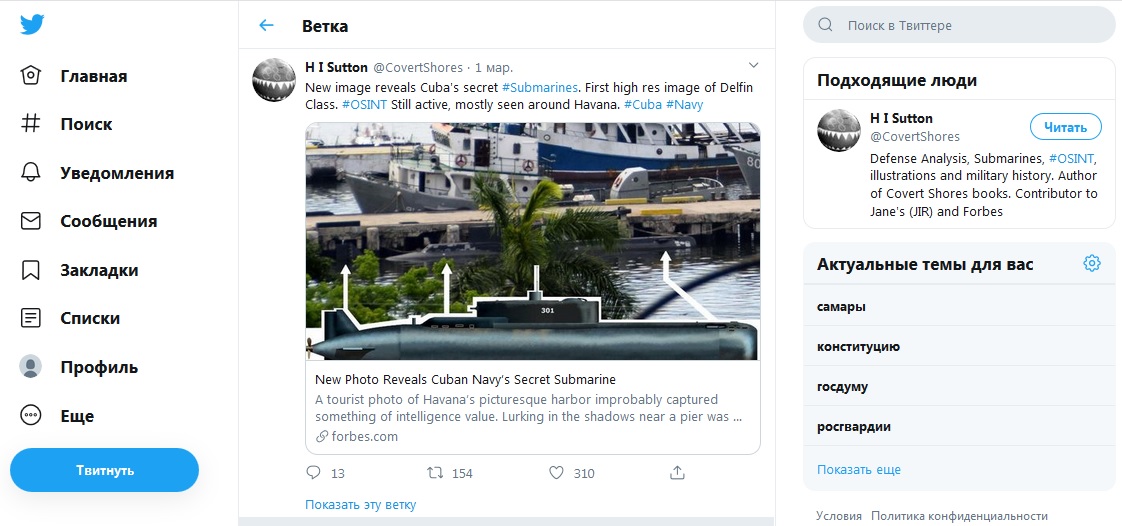Expand trends with Показать еще
This screenshot has height=526, width=1122.
pyautogui.click(x=858, y=469)
